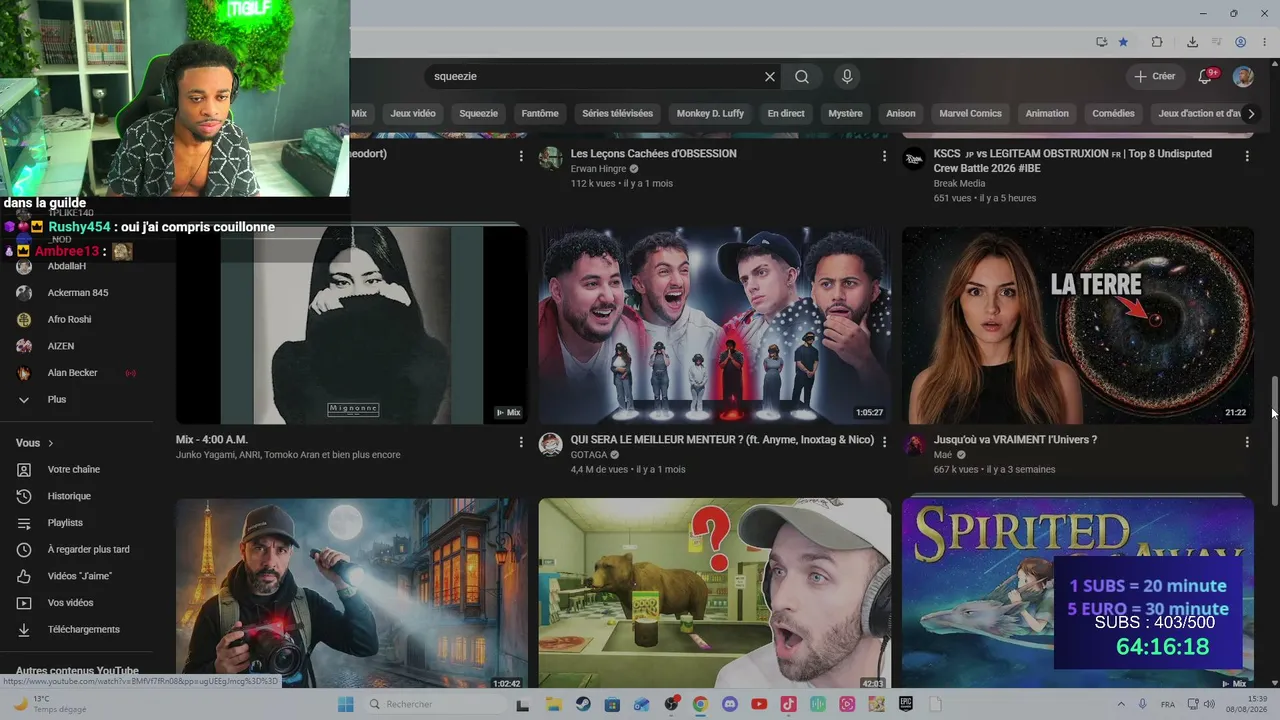This screenshot has height=720, width=1280.
Task: Select the Séries télévisées filter chip
Action: click(617, 114)
